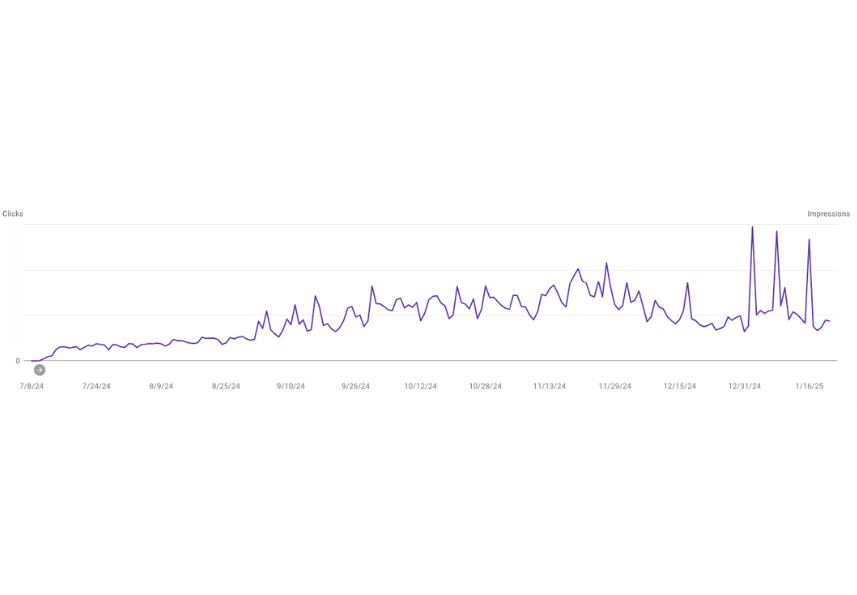Click the middle spike of the three tallest
Viewport: 857px width, 595px height.
click(776, 233)
